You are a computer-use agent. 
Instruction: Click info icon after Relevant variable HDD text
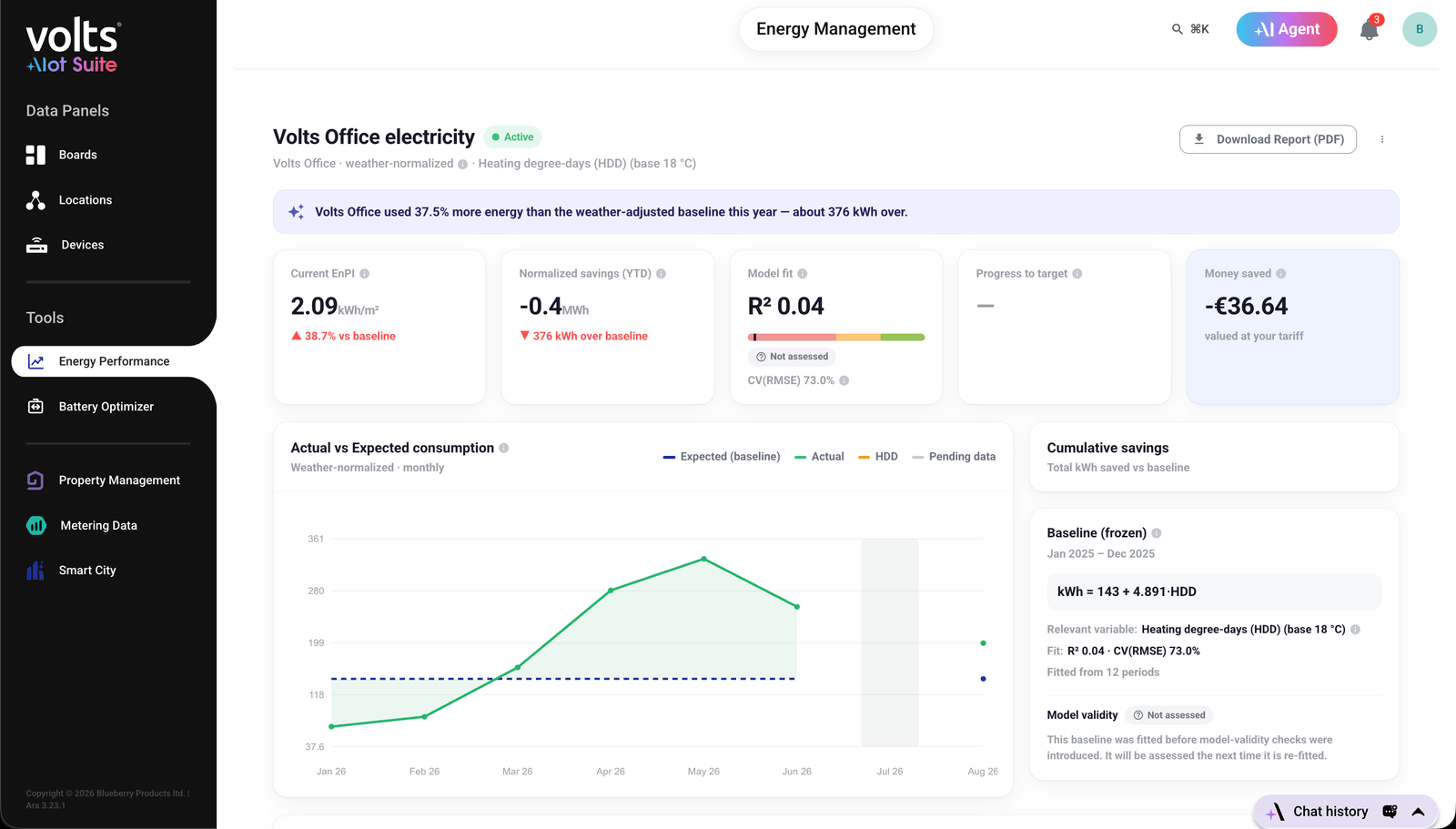pyautogui.click(x=1356, y=630)
